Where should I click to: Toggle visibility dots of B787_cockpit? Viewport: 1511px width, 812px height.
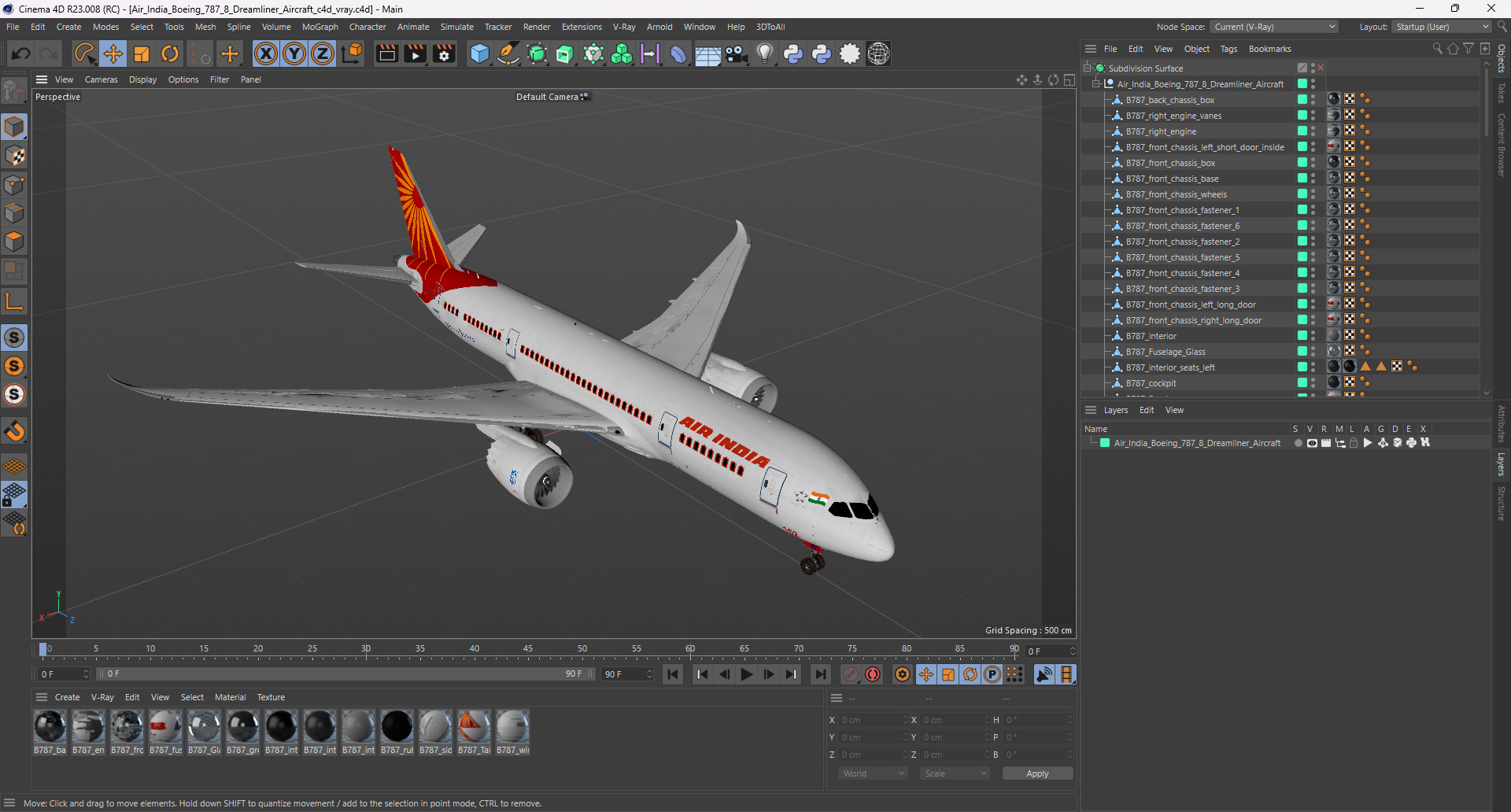click(x=1313, y=382)
